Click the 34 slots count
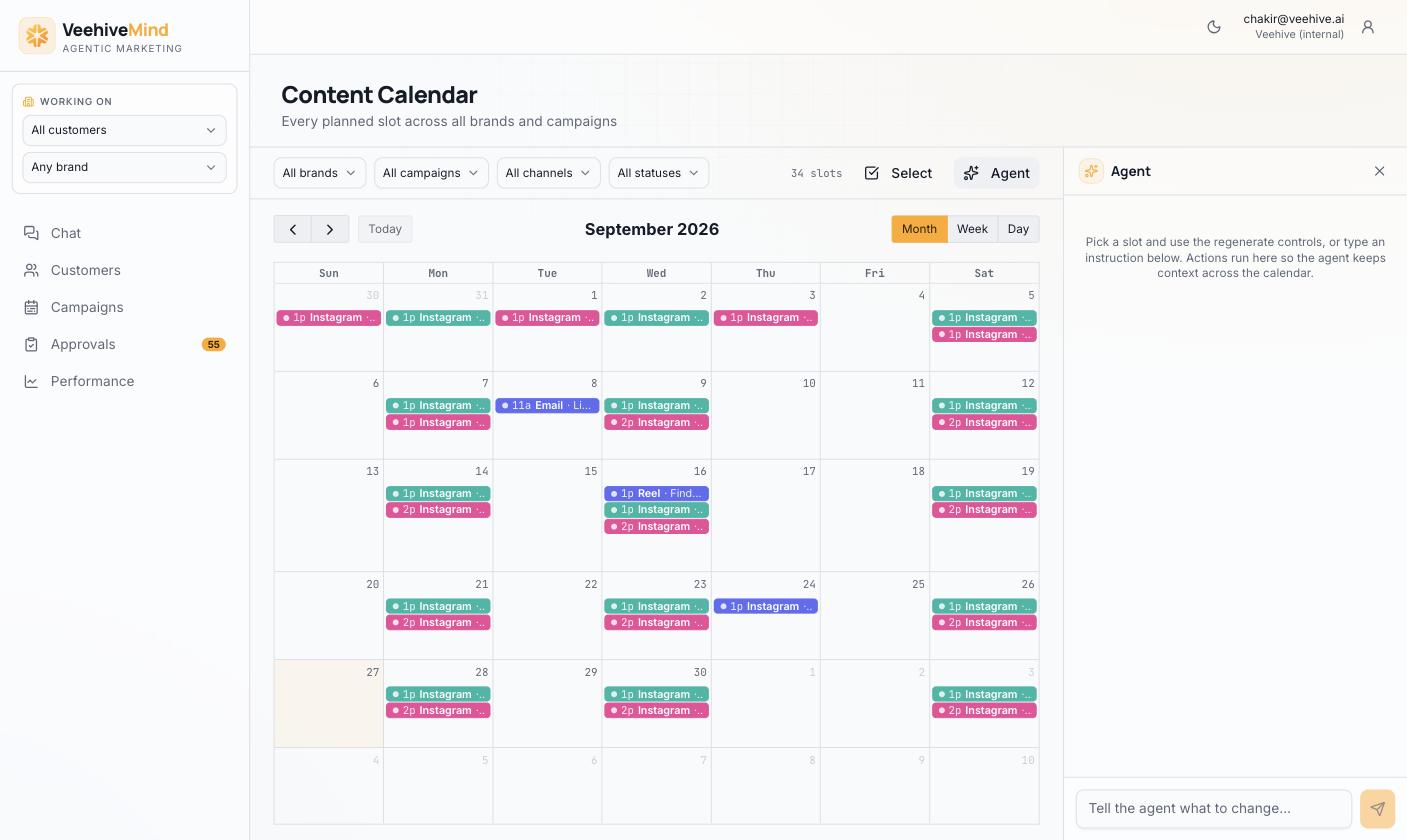The height and width of the screenshot is (840, 1407). [816, 173]
